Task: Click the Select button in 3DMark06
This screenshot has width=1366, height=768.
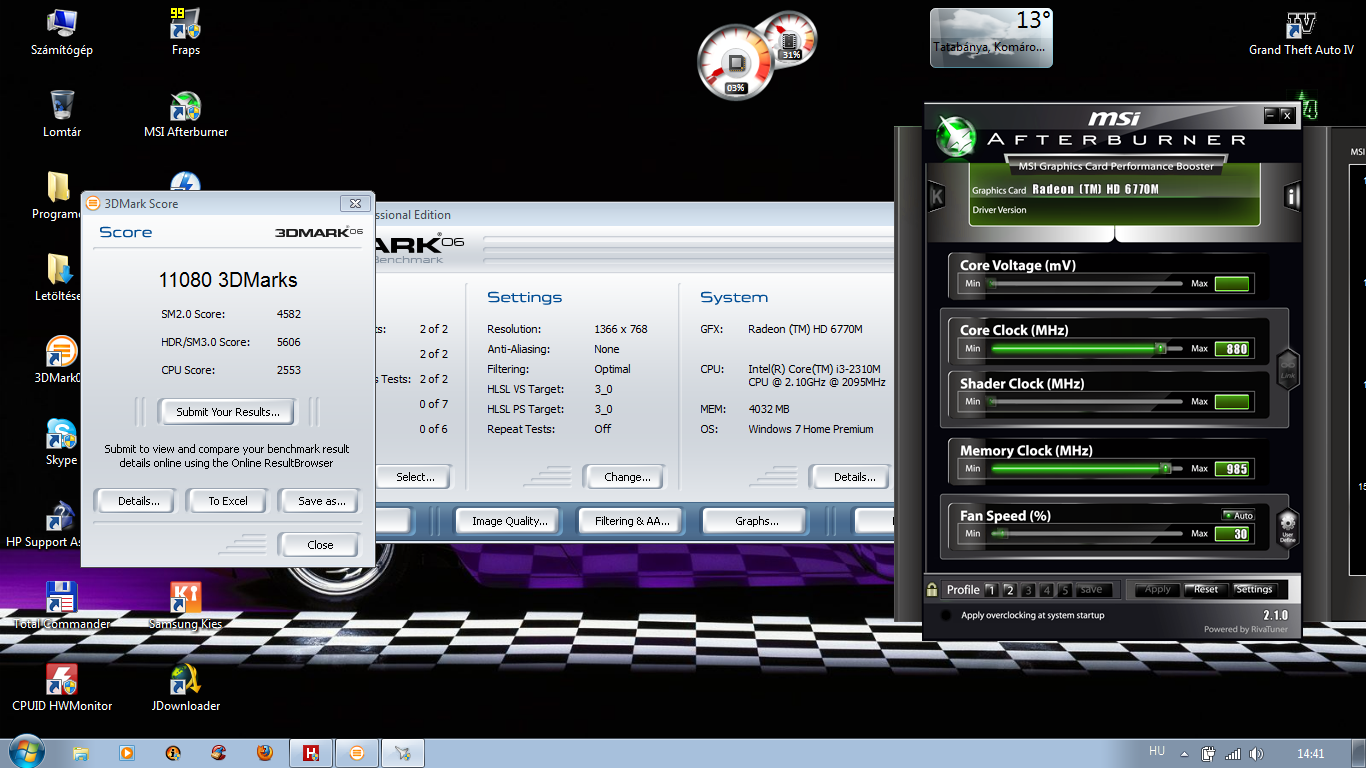Action: coord(414,477)
